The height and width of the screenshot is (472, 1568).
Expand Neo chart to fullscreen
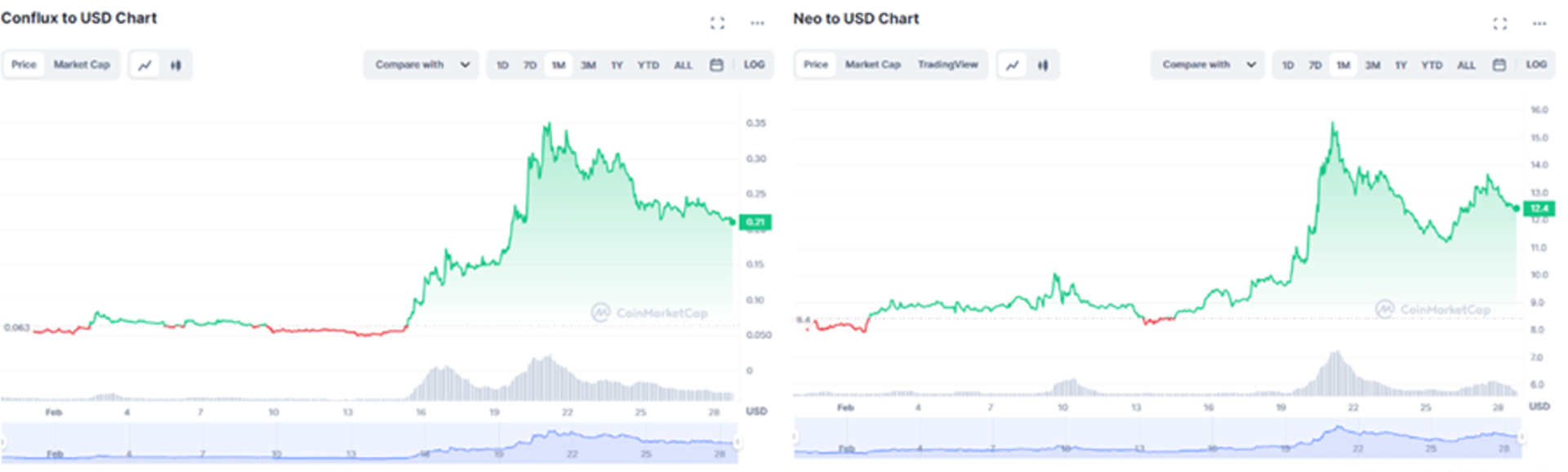(x=1499, y=23)
